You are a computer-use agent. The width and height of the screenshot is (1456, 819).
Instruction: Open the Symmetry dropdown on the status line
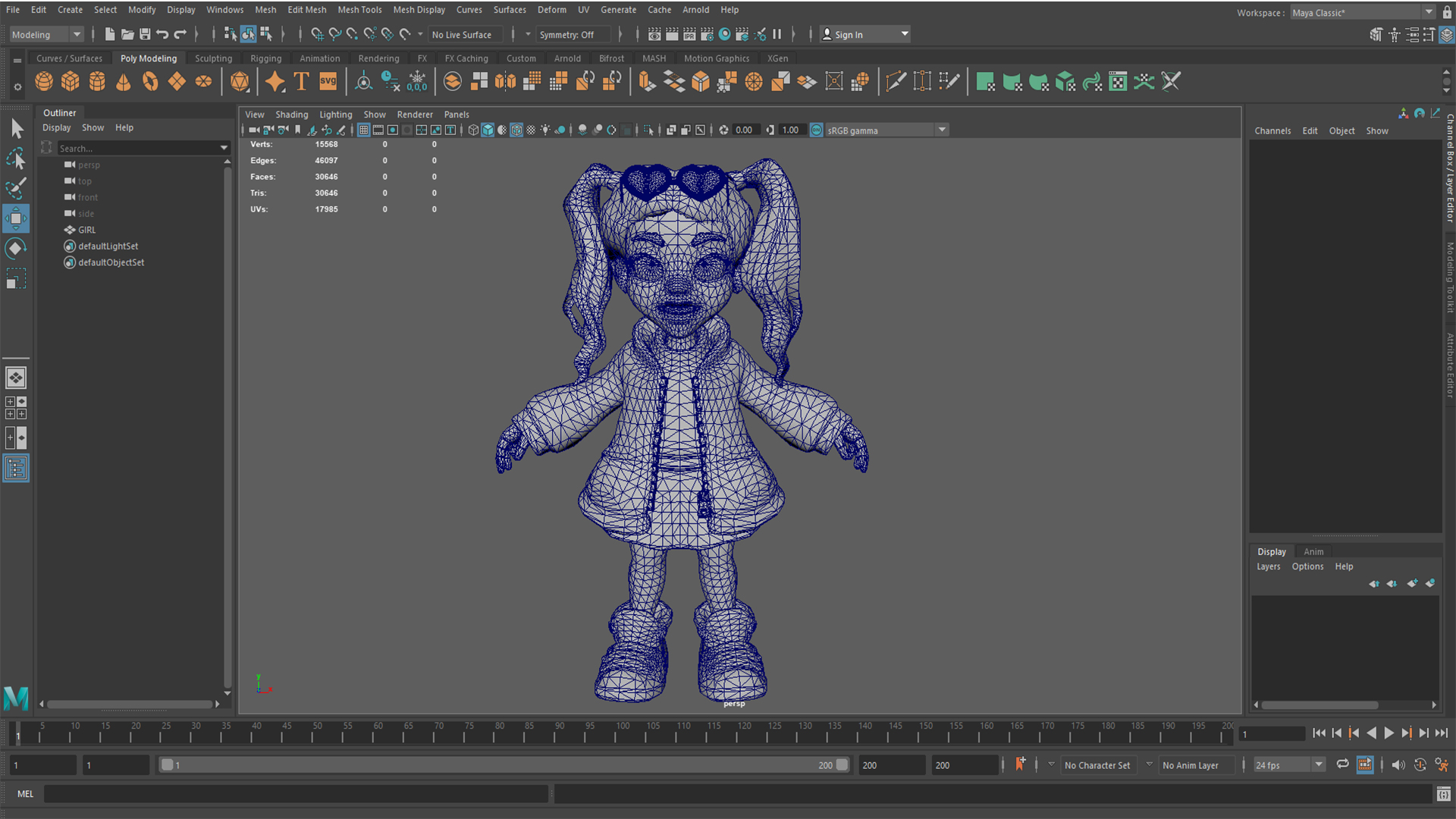573,34
